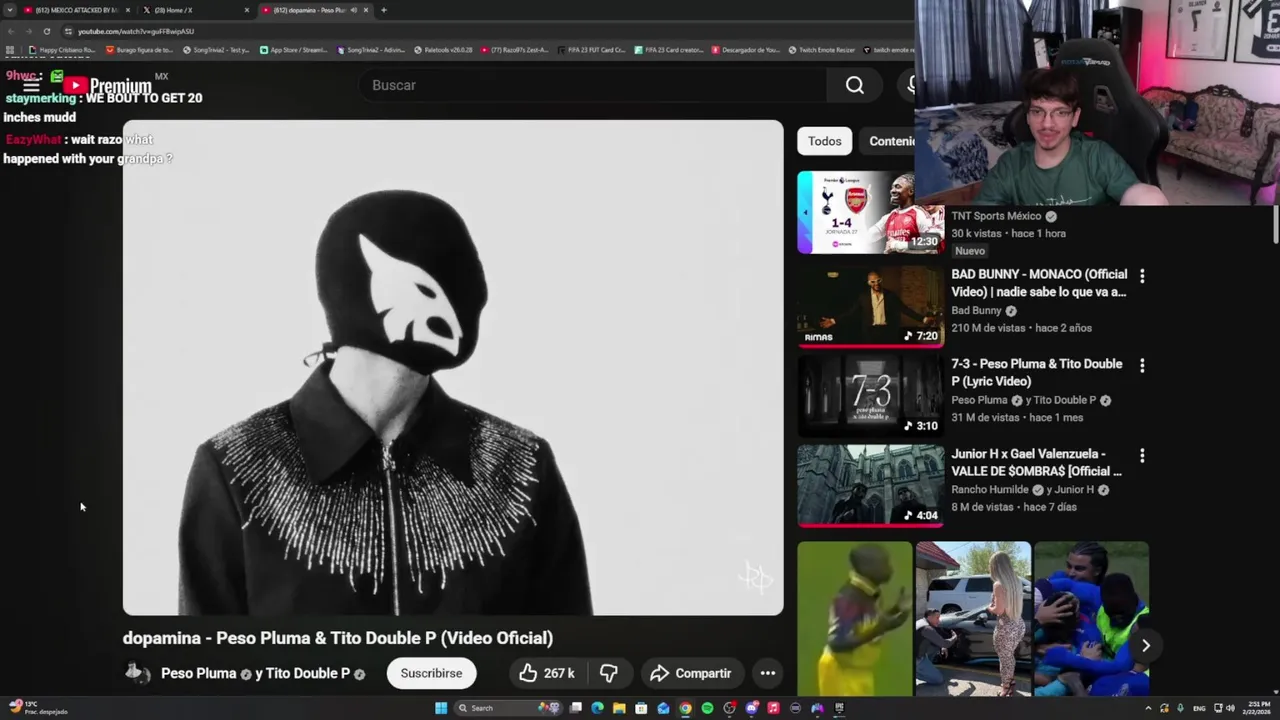Open FIFA 23 FUT Card Cr... bookmark
Screen dimensions: 1280x720
pos(592,50)
